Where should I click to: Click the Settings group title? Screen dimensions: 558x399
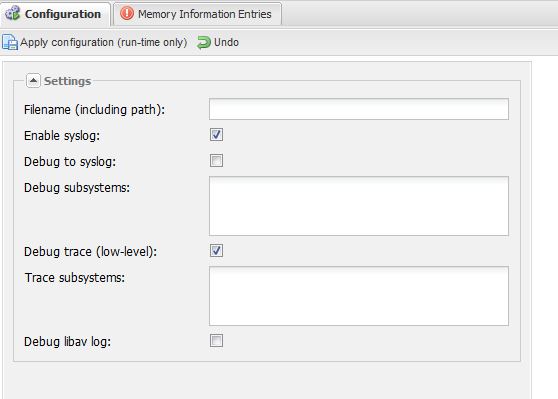[67, 81]
